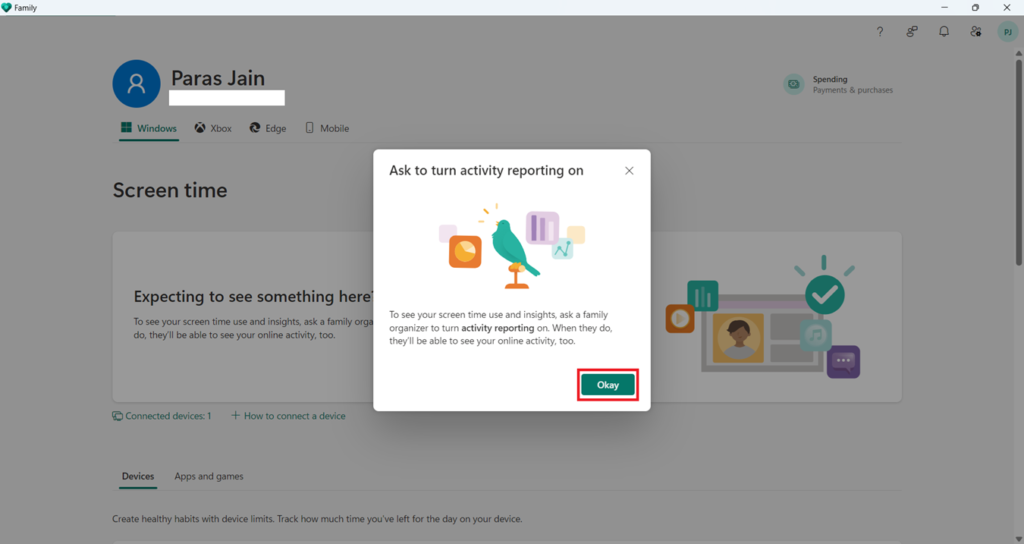
Task: Switch to the Mobile tab
Action: point(327,128)
